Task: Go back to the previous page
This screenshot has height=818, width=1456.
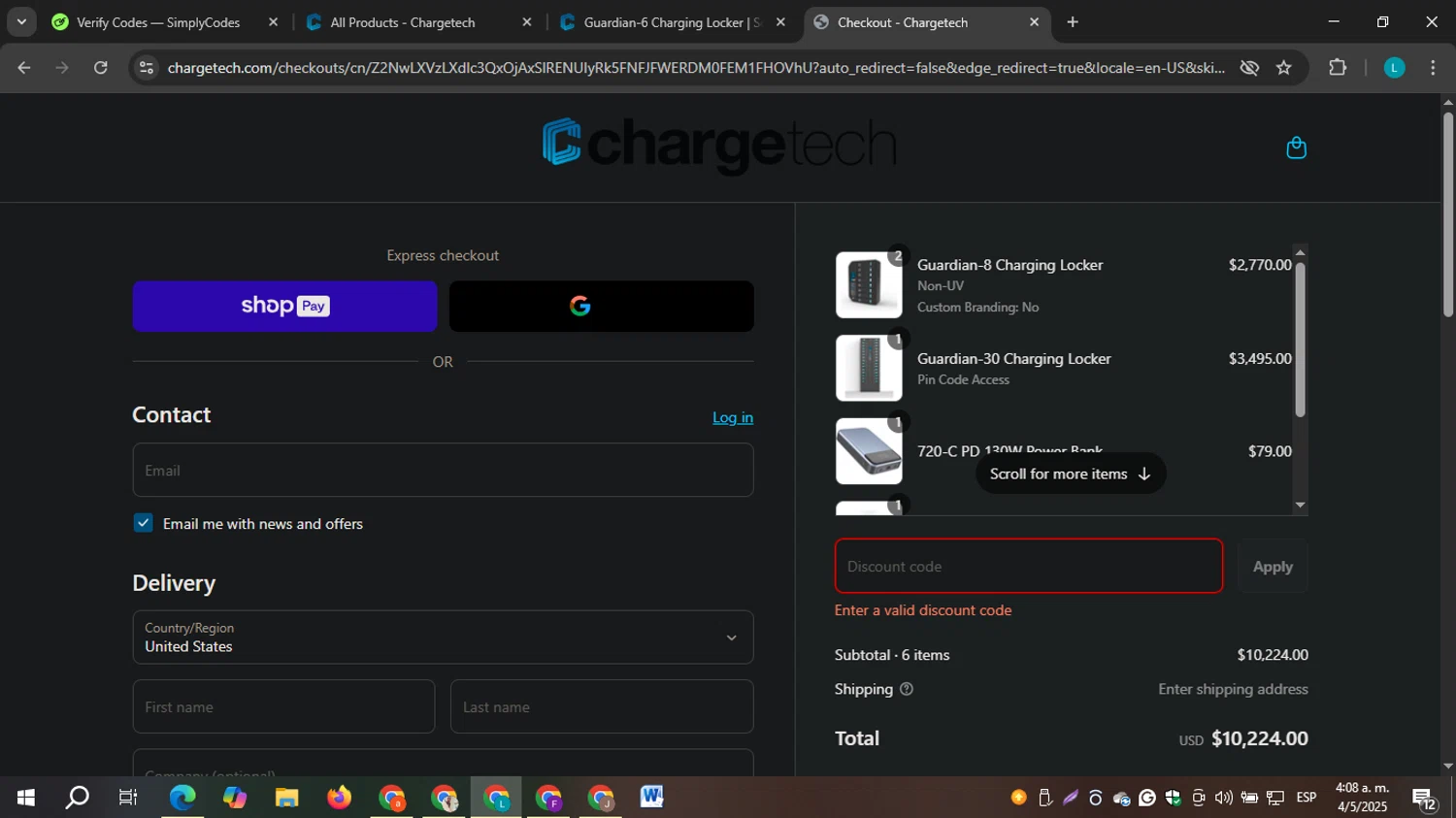Action: click(x=24, y=67)
